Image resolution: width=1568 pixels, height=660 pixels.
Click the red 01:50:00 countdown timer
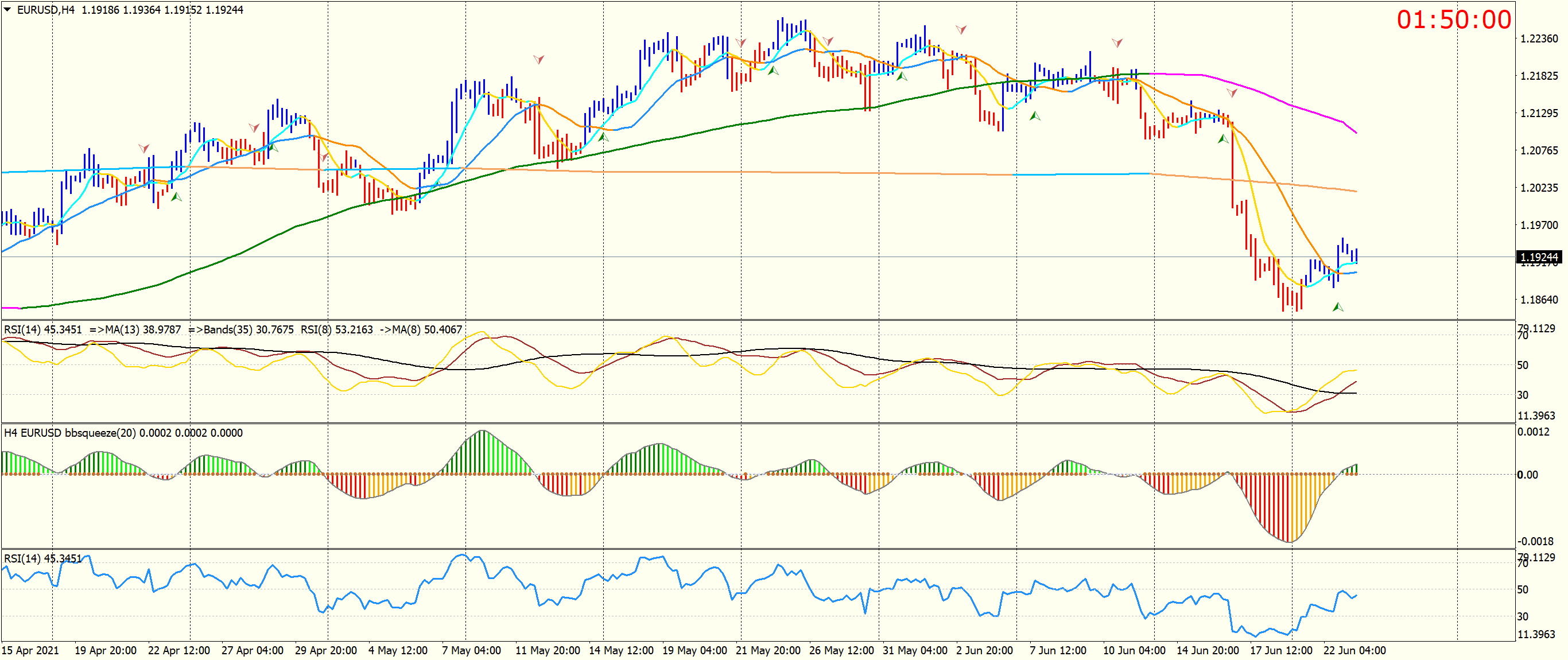coord(1453,20)
